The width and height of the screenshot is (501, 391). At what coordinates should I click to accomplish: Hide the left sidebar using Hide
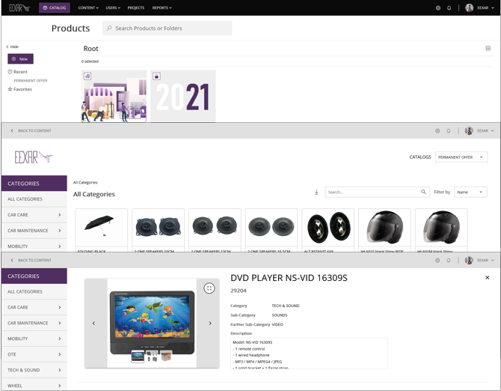coord(13,47)
